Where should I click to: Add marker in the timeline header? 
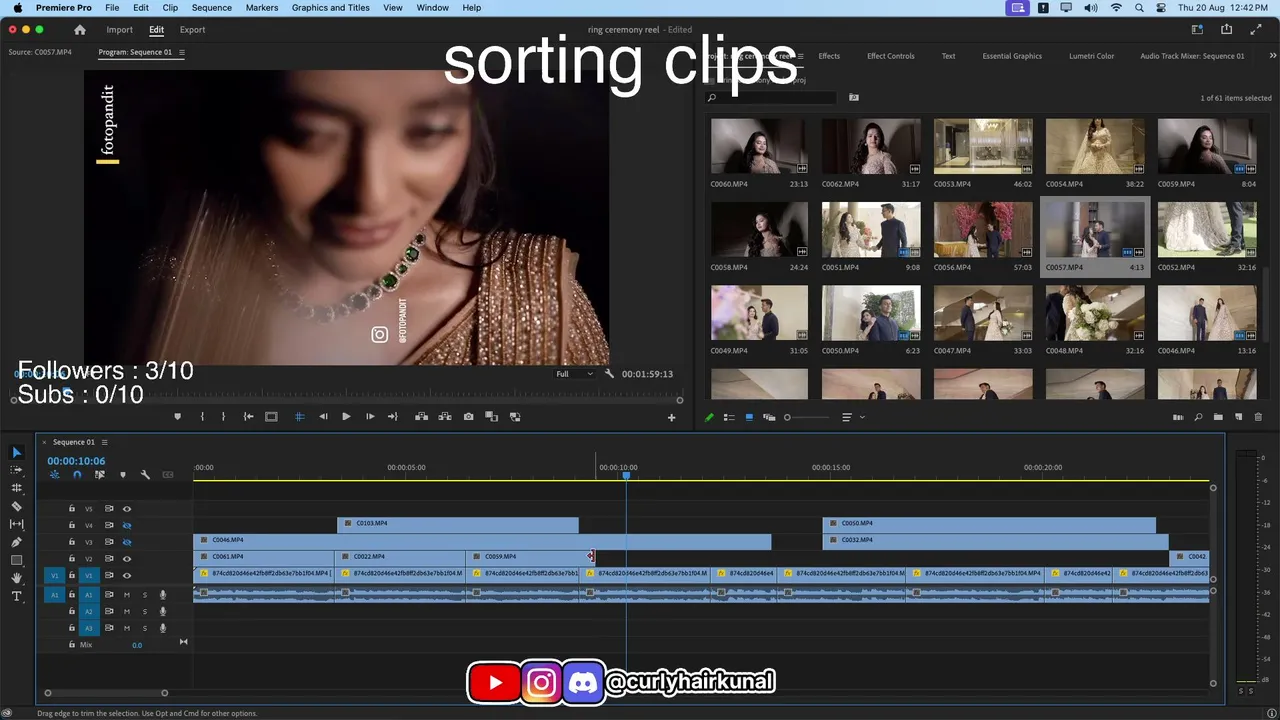(x=123, y=475)
